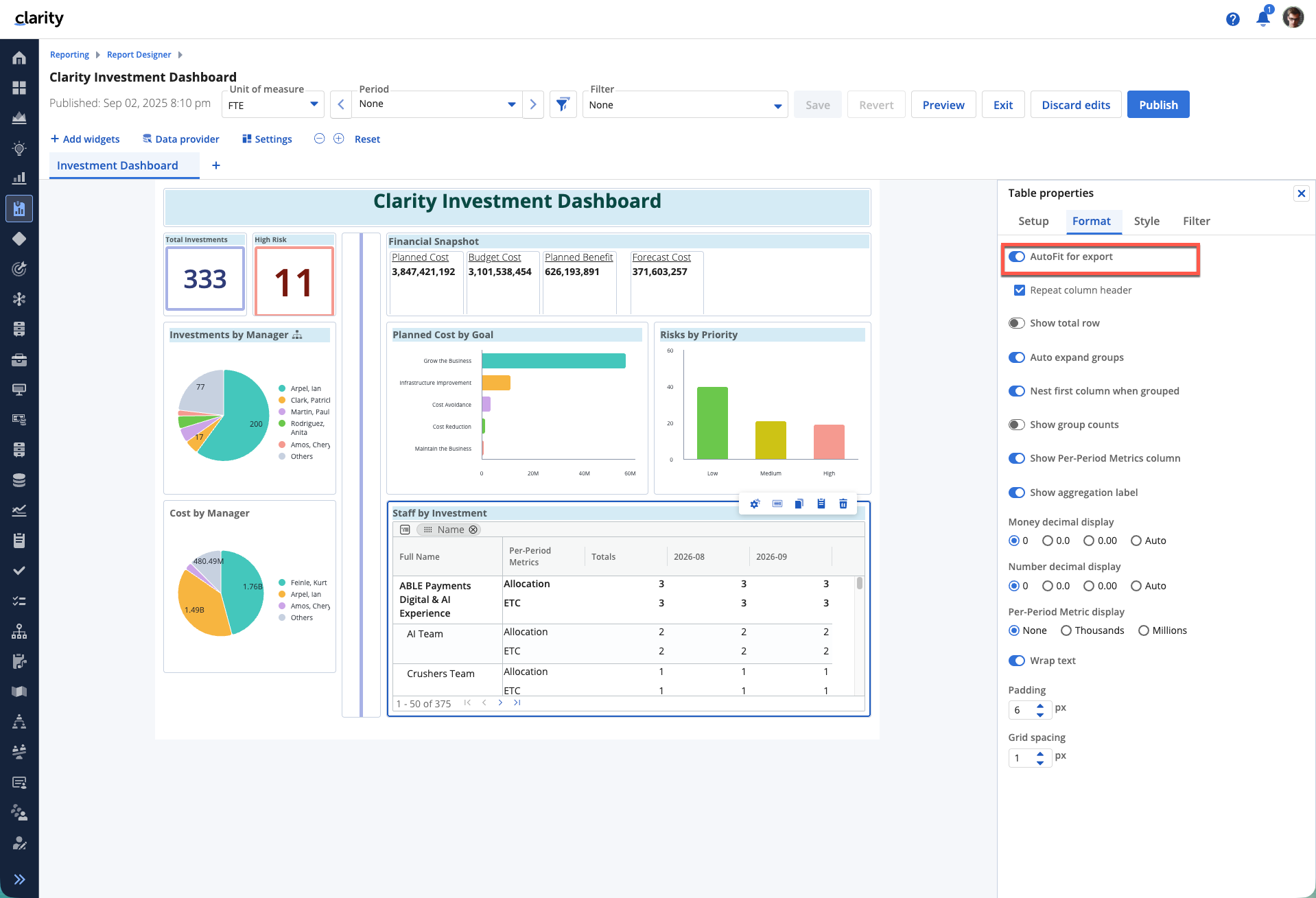Viewport: 1316px width, 898px height.
Task: Click the Reporting breadcrumb link
Action: coord(69,55)
